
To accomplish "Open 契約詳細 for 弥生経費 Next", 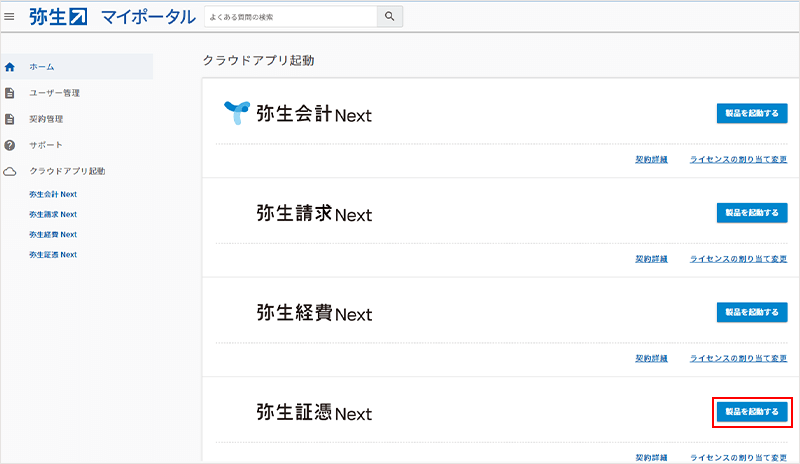I will (x=652, y=358).
